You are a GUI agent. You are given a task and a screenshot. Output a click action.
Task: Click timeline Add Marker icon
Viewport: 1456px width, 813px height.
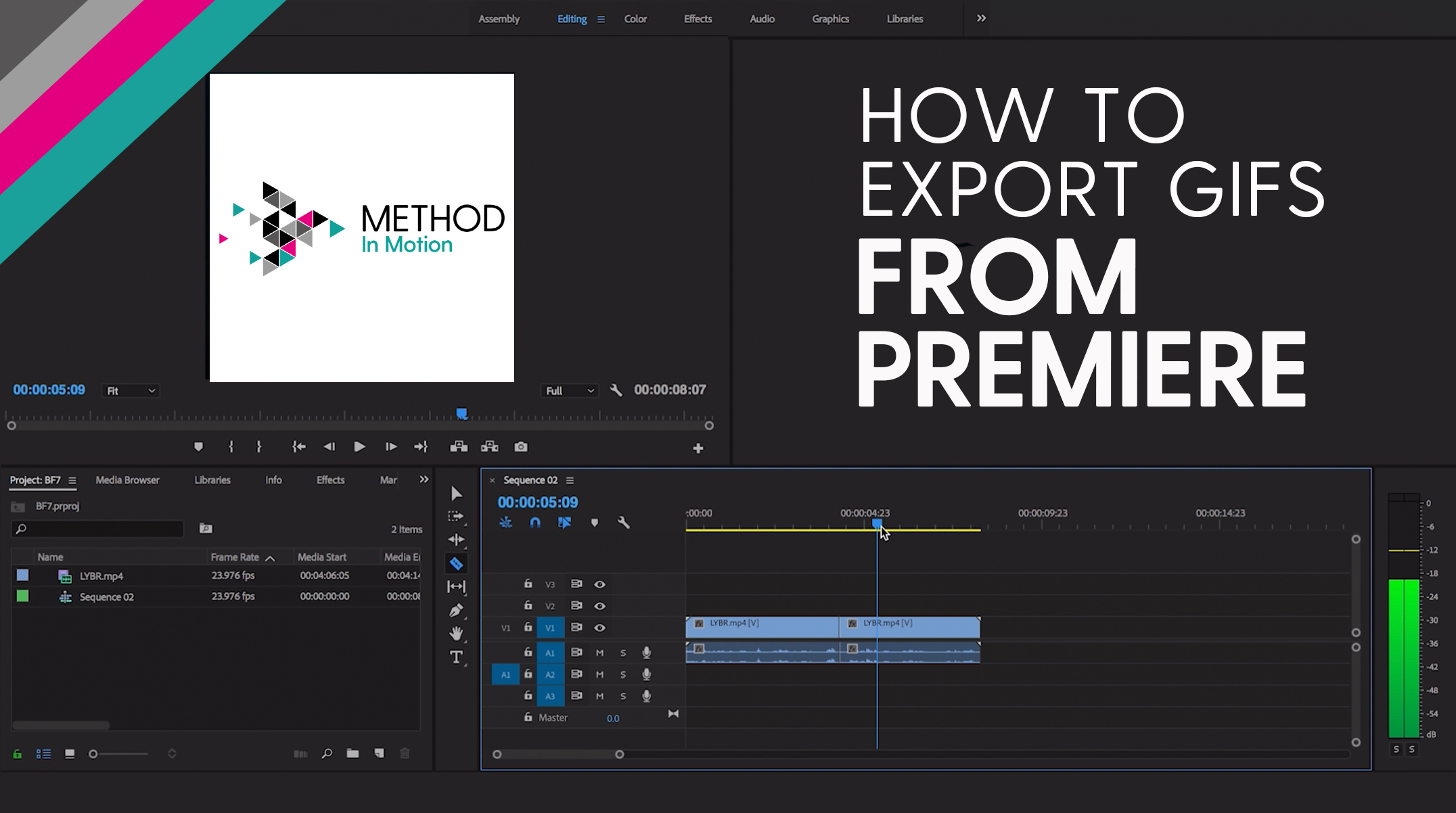(x=595, y=523)
